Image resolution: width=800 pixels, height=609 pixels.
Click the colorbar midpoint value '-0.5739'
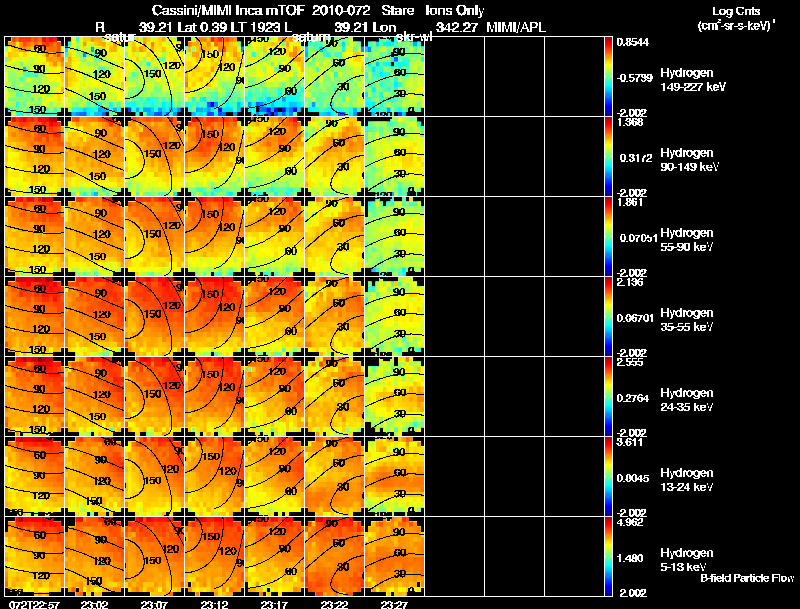coord(634,78)
